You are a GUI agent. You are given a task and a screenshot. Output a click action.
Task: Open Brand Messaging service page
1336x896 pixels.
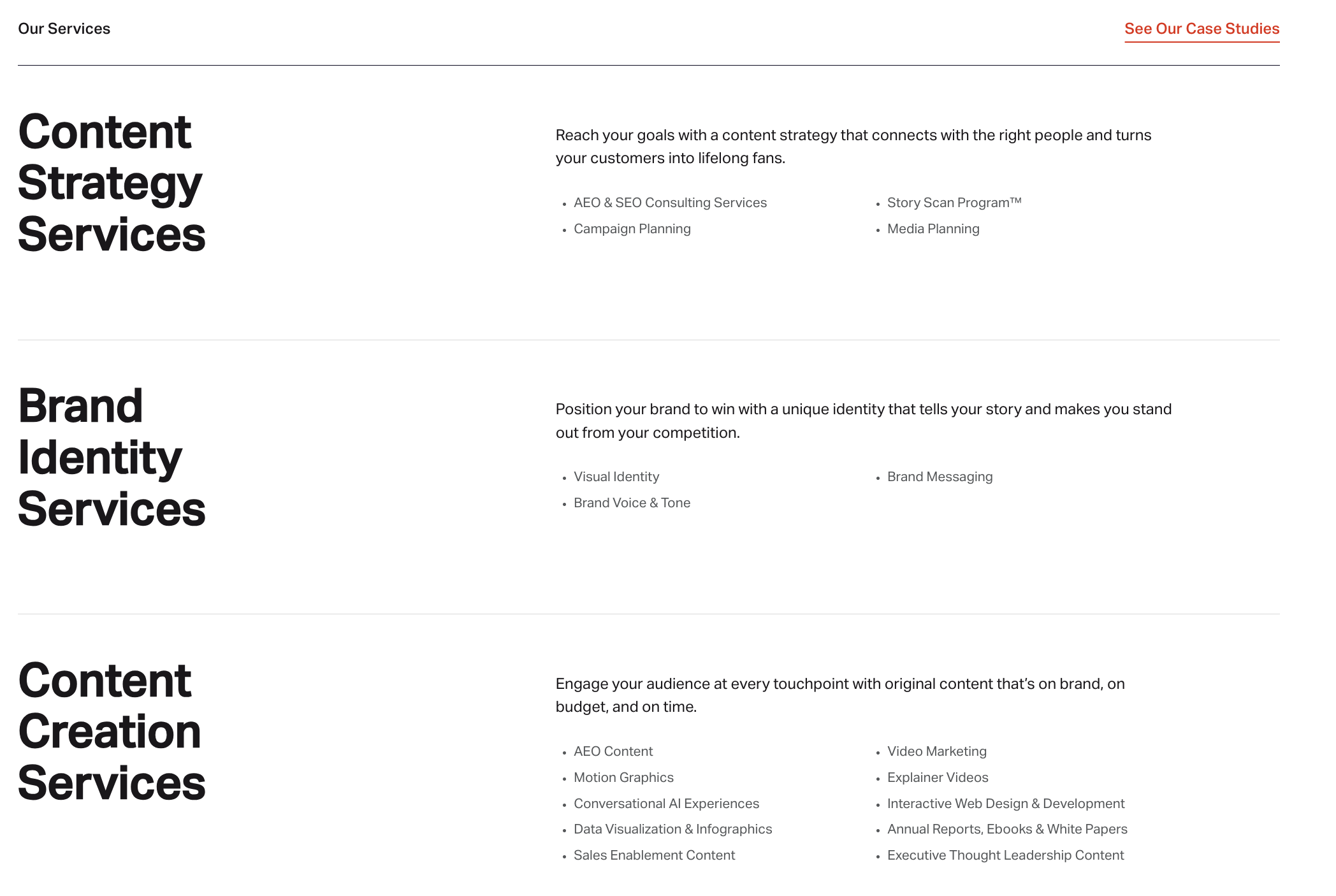940,477
